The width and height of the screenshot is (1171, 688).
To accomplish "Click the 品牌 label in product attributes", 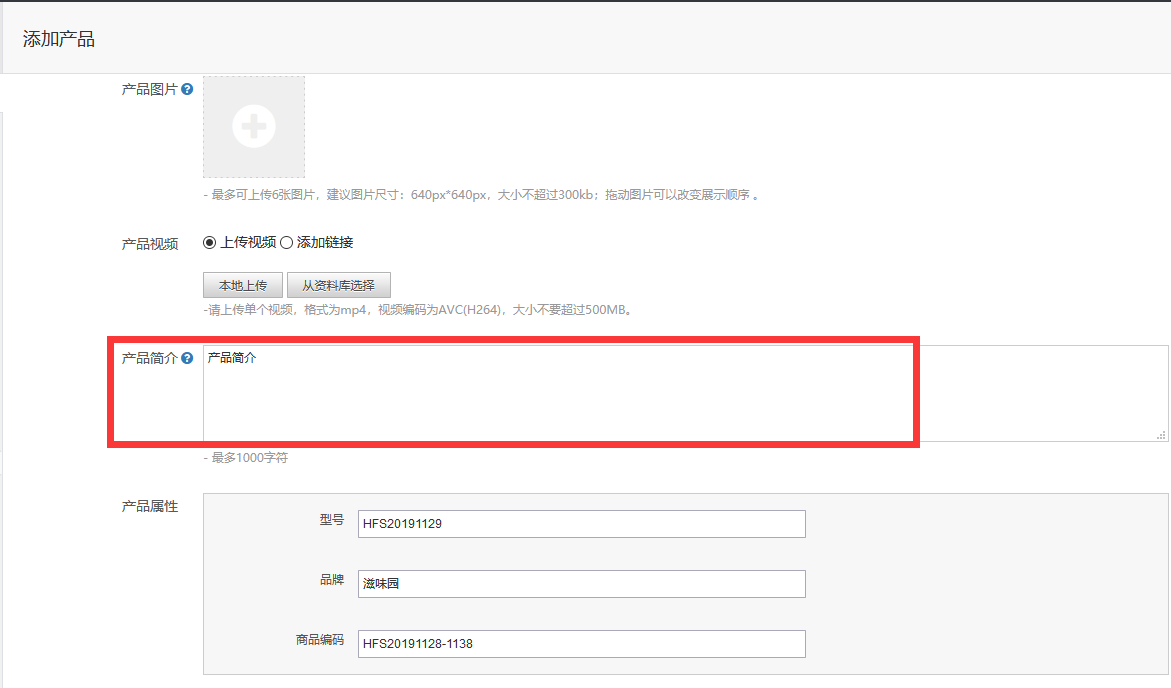I will pyautogui.click(x=332, y=580).
